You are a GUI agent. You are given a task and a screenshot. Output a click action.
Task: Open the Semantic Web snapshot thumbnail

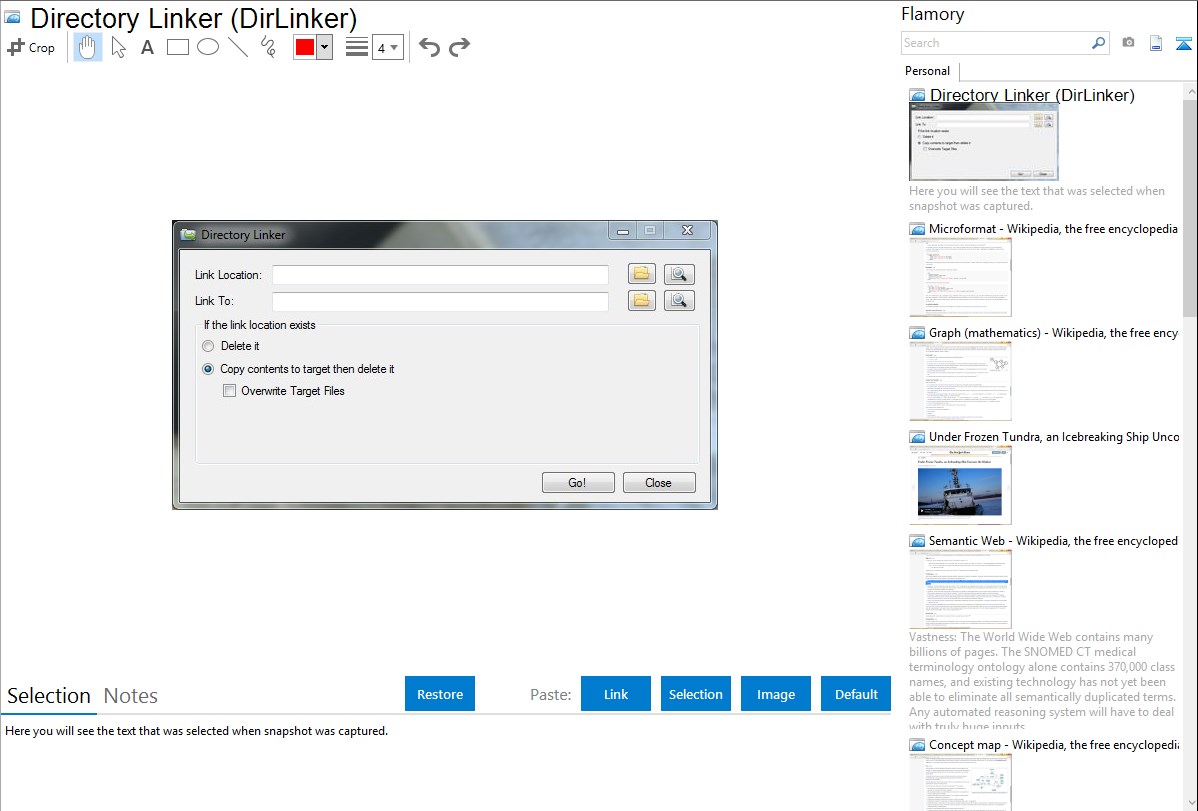coord(960,589)
